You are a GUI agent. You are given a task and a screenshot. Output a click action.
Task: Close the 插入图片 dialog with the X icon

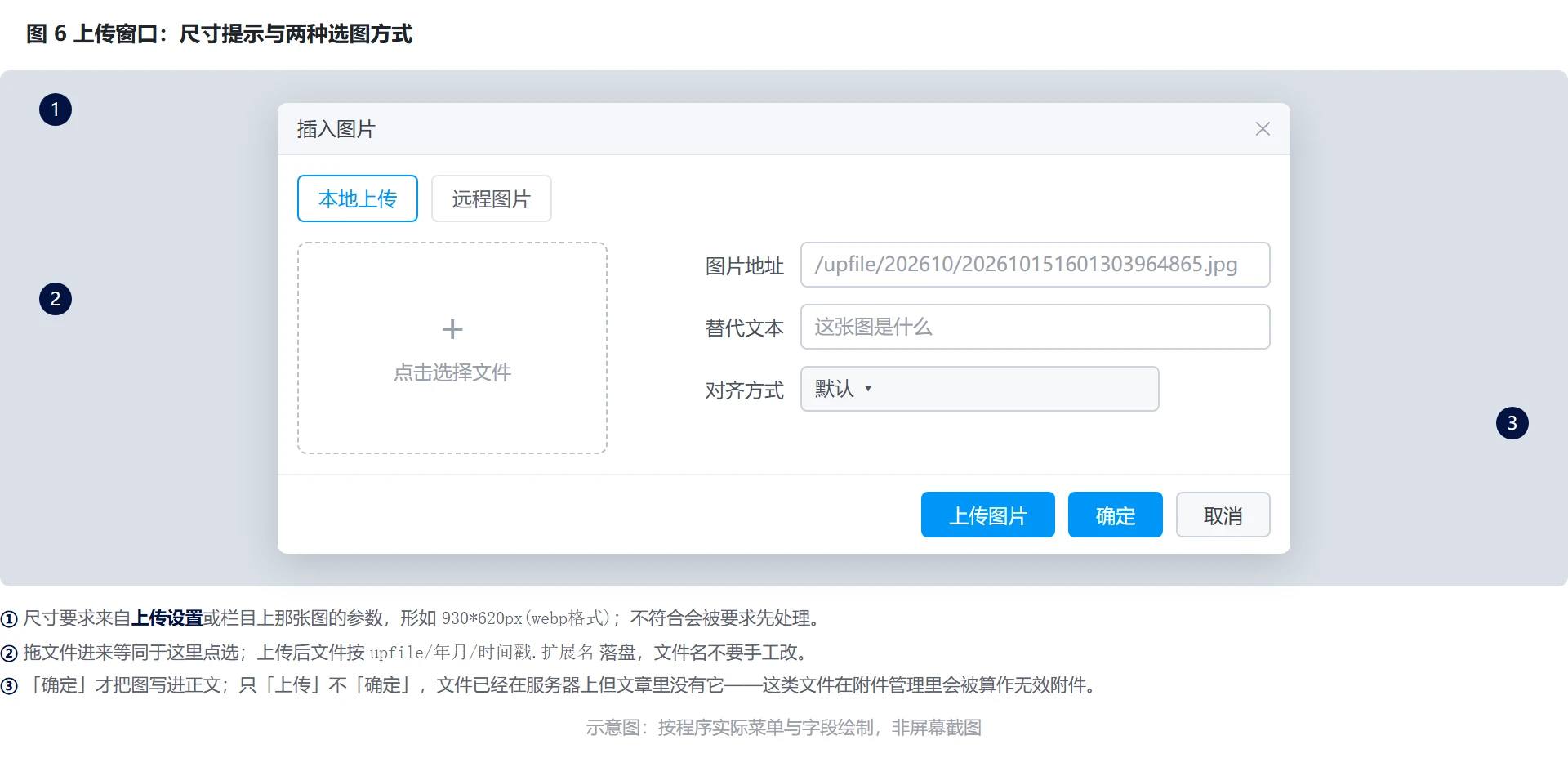coord(1263,129)
